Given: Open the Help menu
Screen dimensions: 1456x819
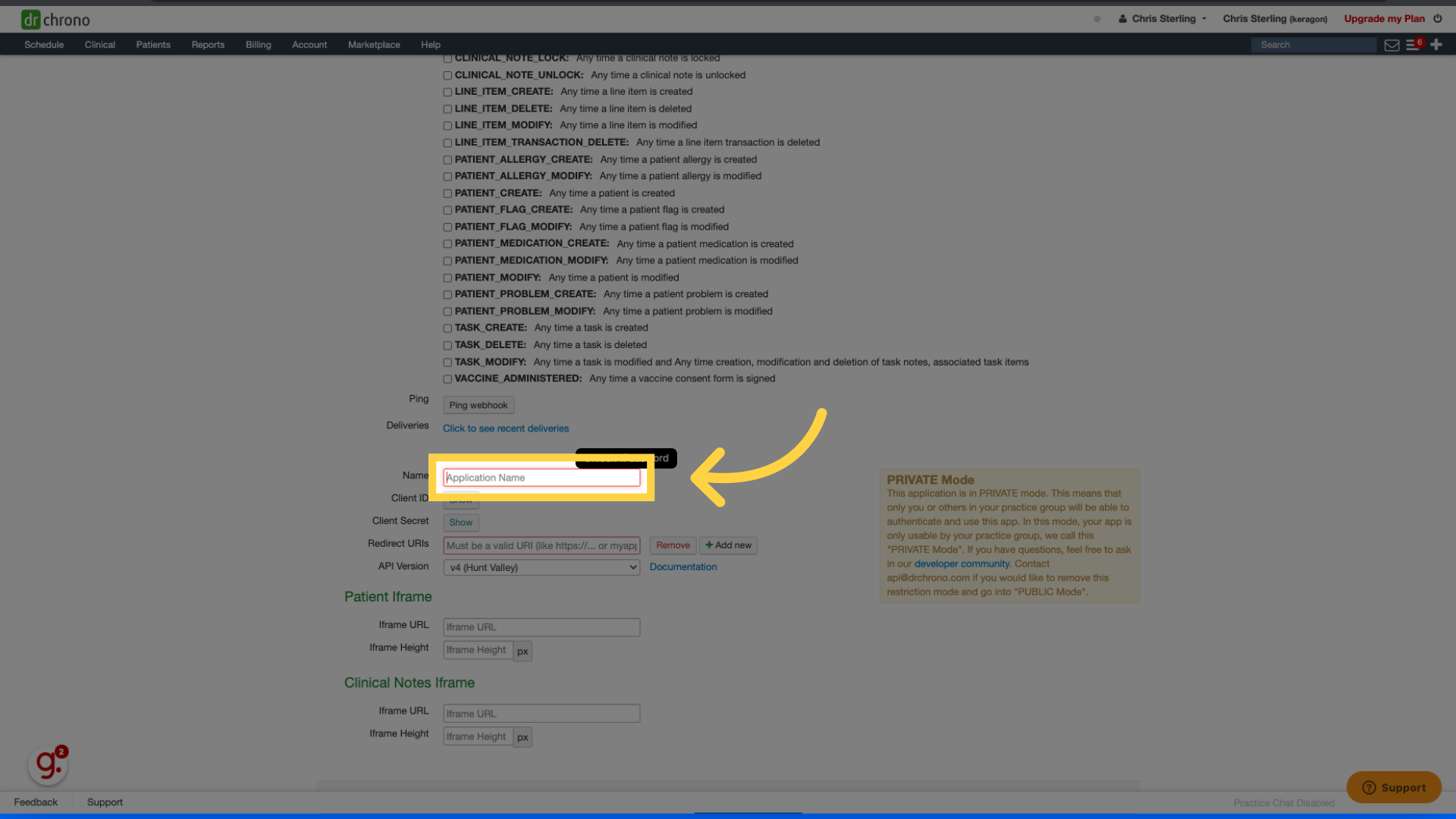Looking at the screenshot, I should click(x=431, y=45).
